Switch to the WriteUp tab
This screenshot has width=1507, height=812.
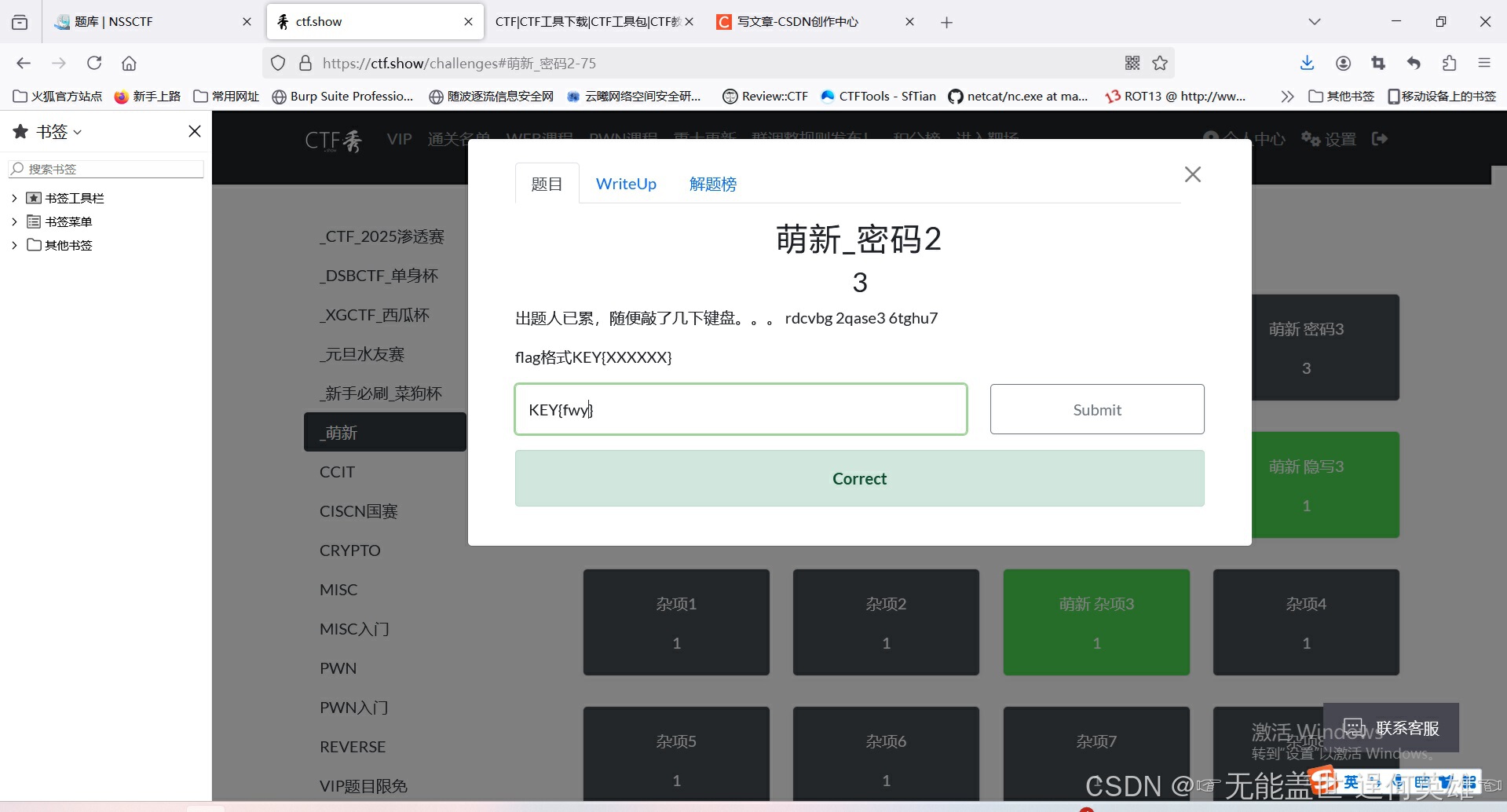[626, 183]
